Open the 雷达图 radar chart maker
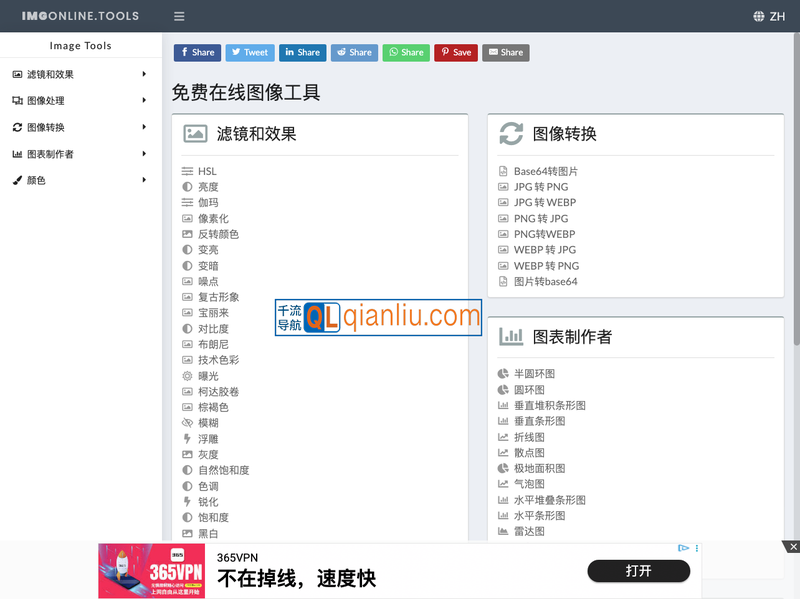 click(529, 531)
